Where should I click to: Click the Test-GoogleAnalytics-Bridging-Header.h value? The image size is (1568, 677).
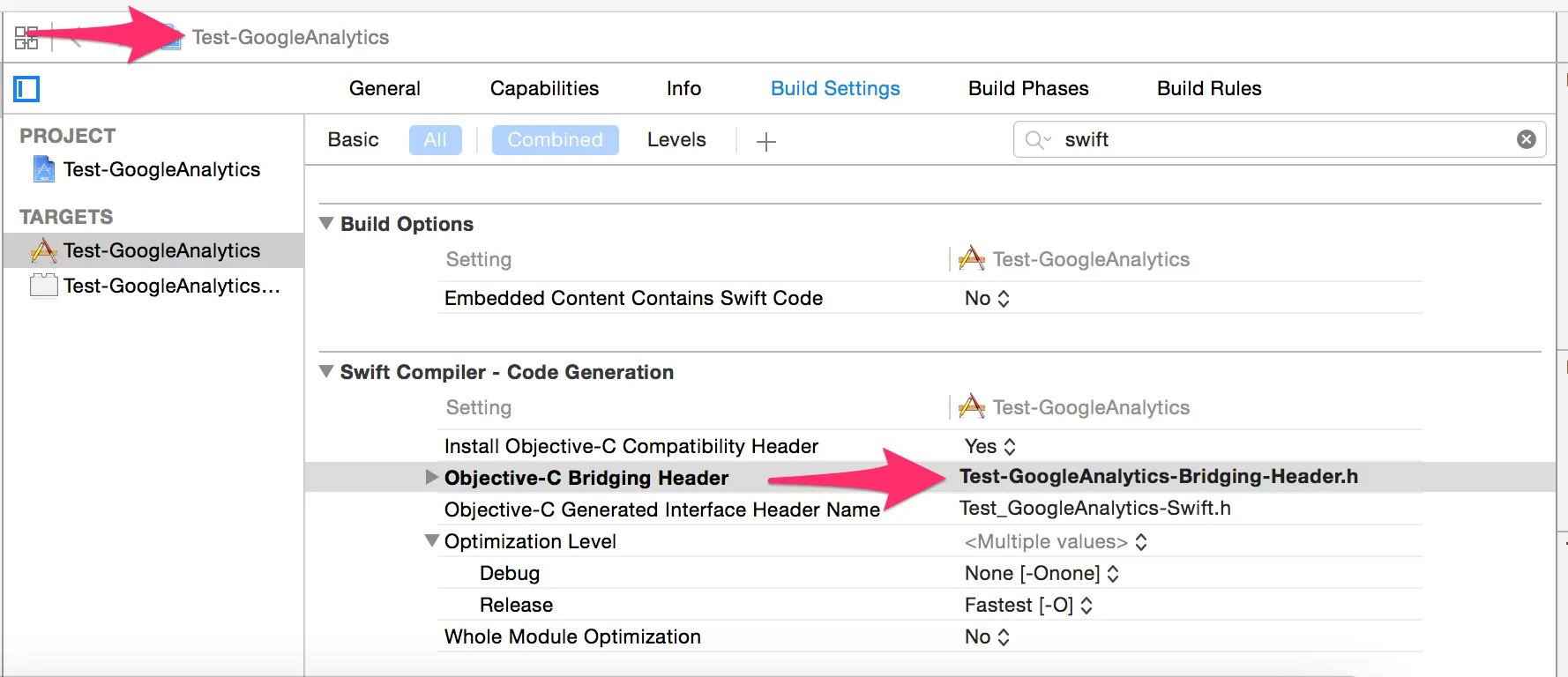[x=1158, y=477]
